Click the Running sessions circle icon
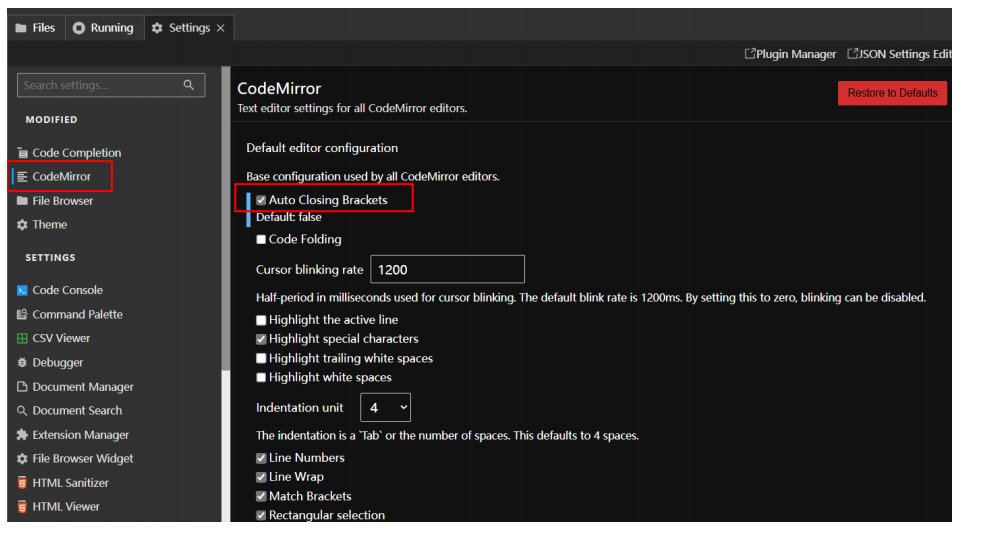The height and width of the screenshot is (535, 990). 79,28
